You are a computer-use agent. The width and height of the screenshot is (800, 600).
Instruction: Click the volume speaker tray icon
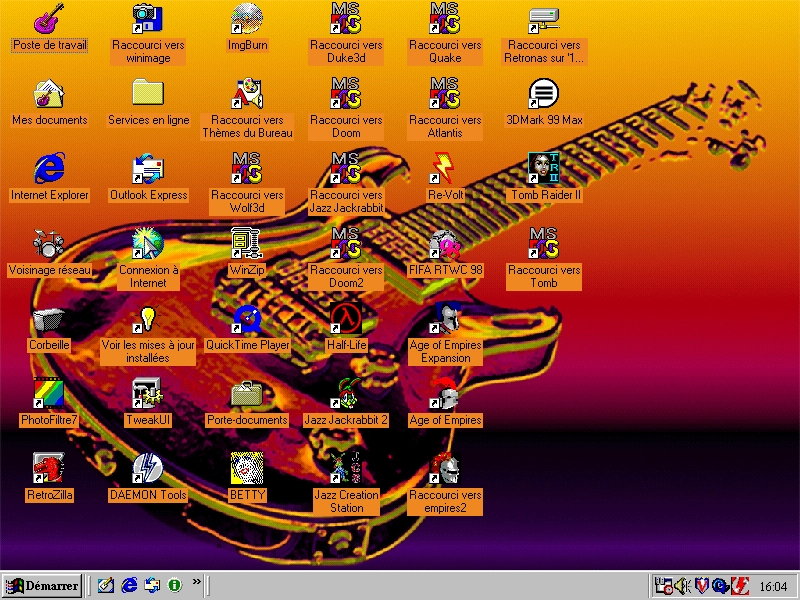(683, 586)
